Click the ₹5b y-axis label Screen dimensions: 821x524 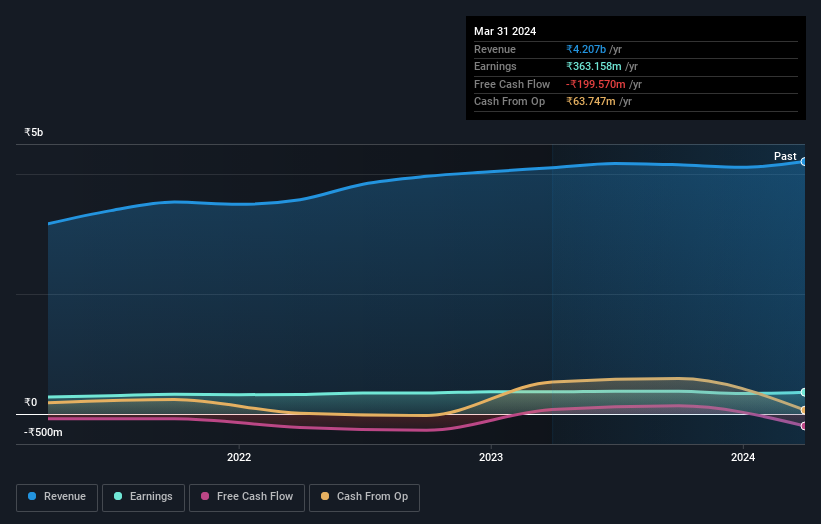(34, 132)
